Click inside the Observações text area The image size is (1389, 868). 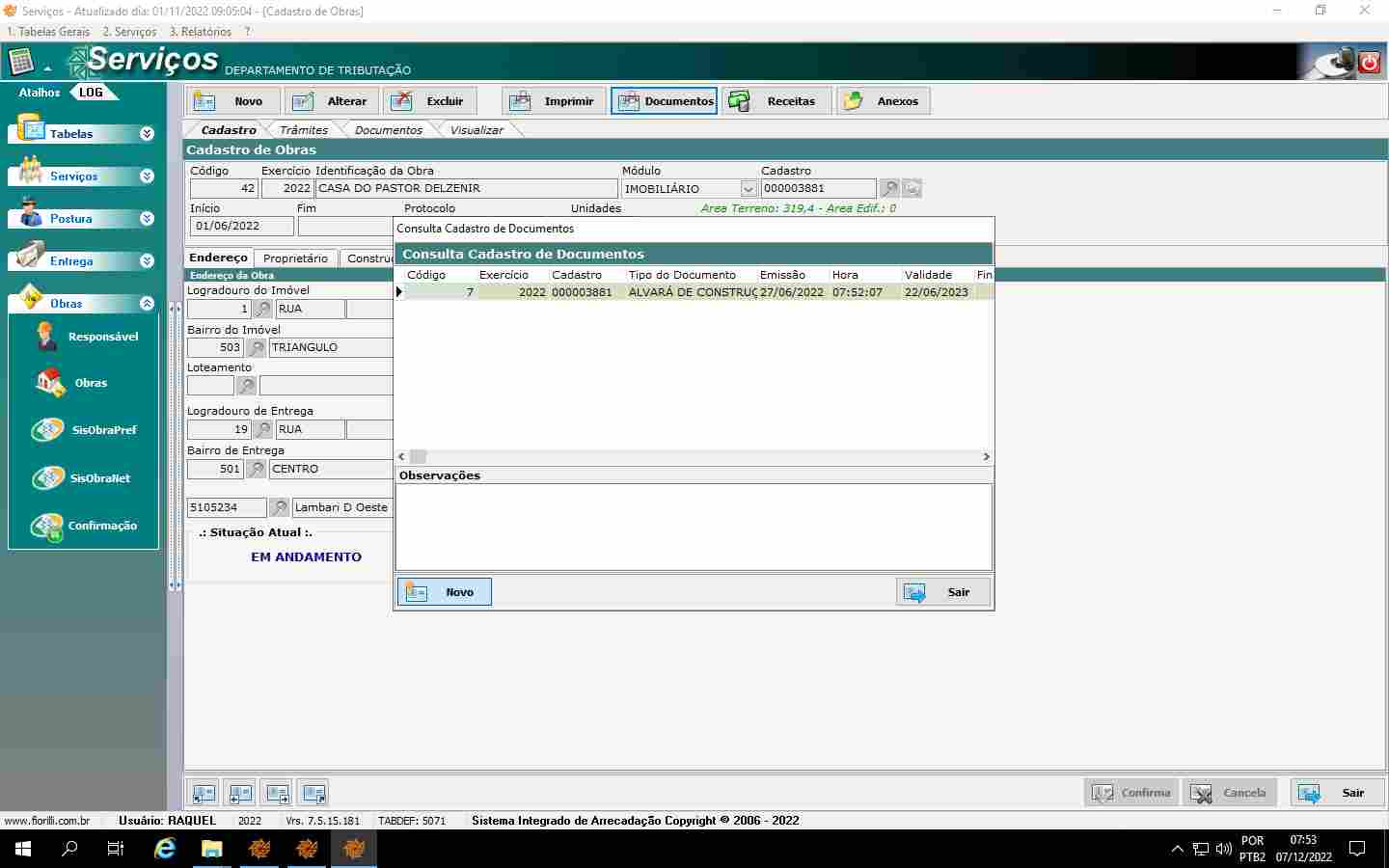(694, 527)
